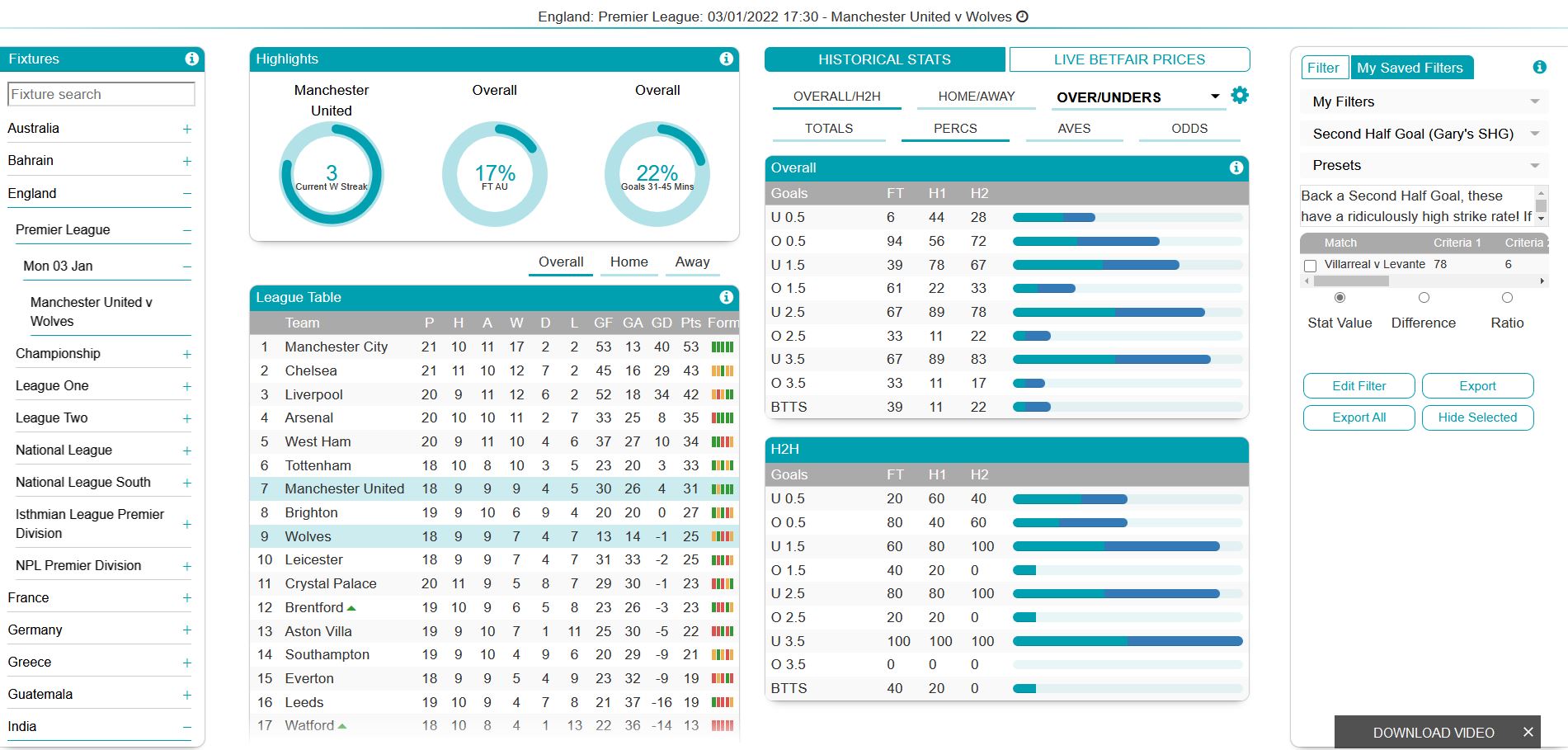This screenshot has width=1568, height=750.
Task: Open the Over/Unders settings gear
Action: tap(1241, 95)
